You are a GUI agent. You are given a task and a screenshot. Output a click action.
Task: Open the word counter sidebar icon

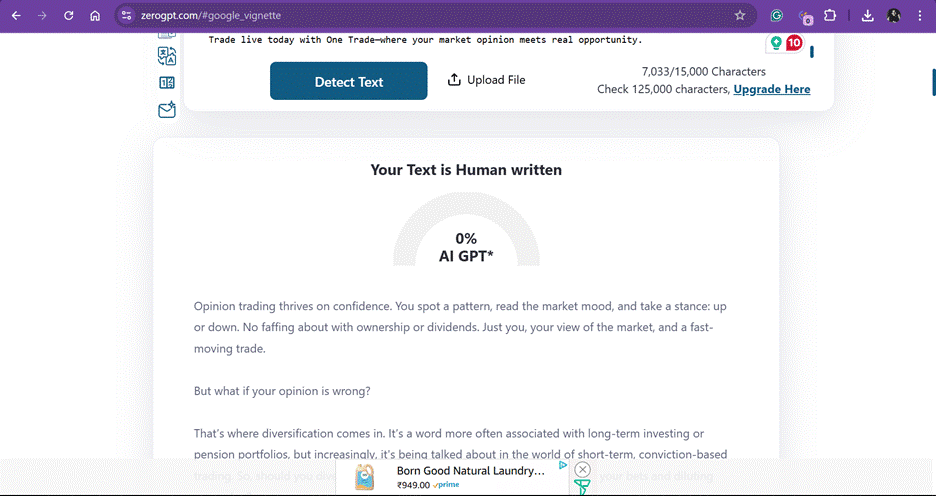[167, 83]
